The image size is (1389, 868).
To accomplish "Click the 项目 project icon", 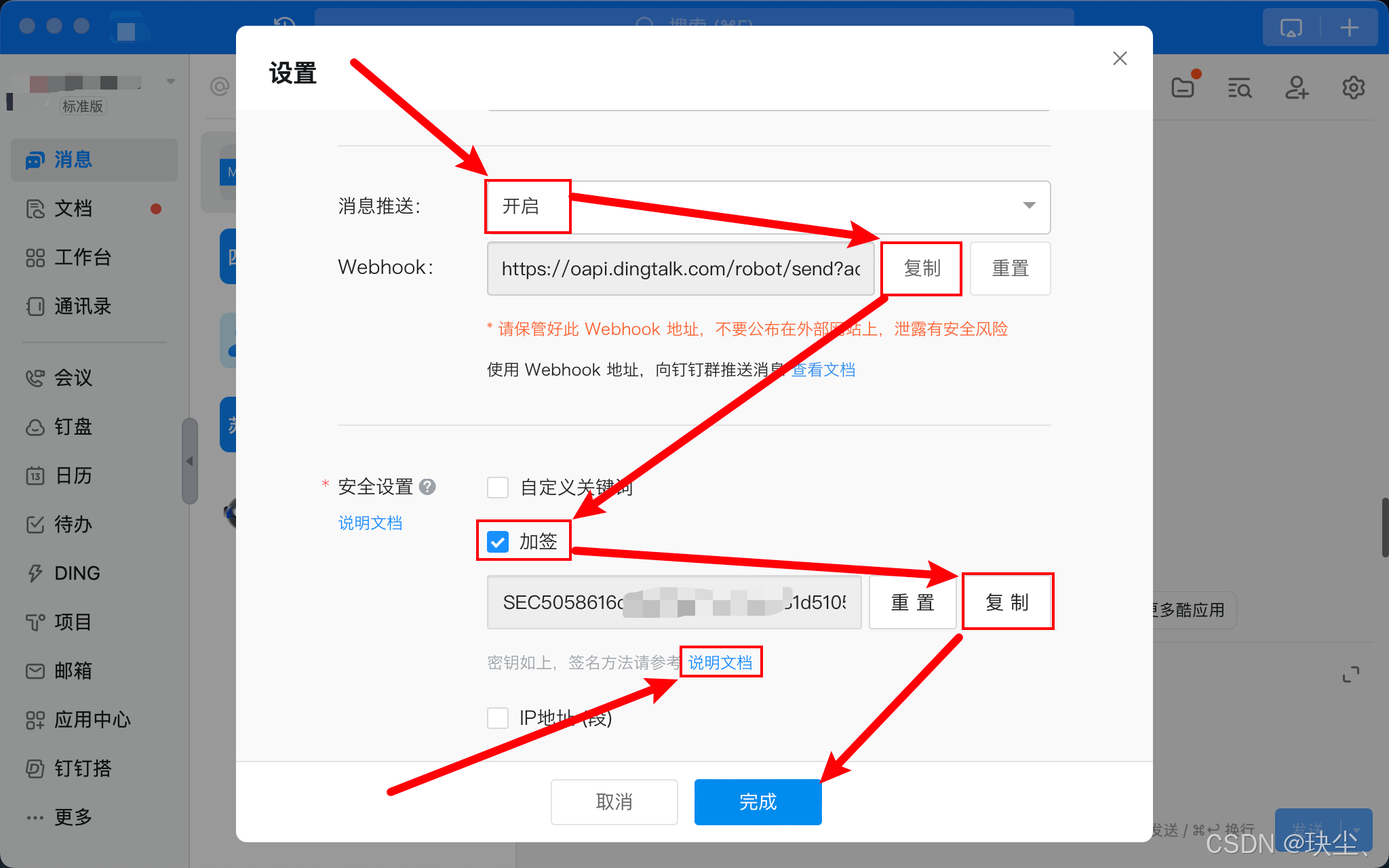I will (35, 622).
